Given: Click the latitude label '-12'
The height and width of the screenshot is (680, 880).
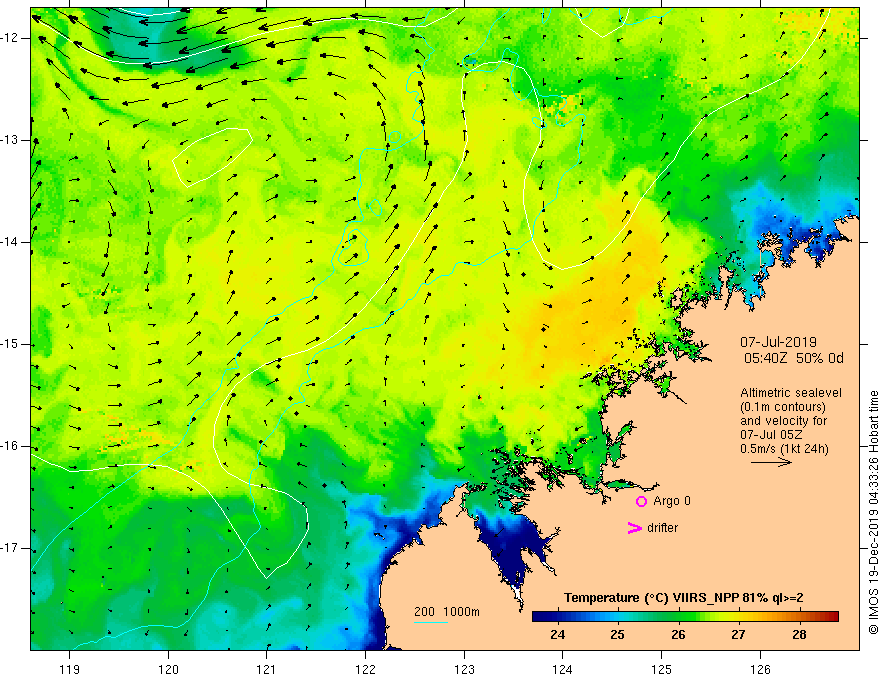Looking at the screenshot, I should click(11, 38).
